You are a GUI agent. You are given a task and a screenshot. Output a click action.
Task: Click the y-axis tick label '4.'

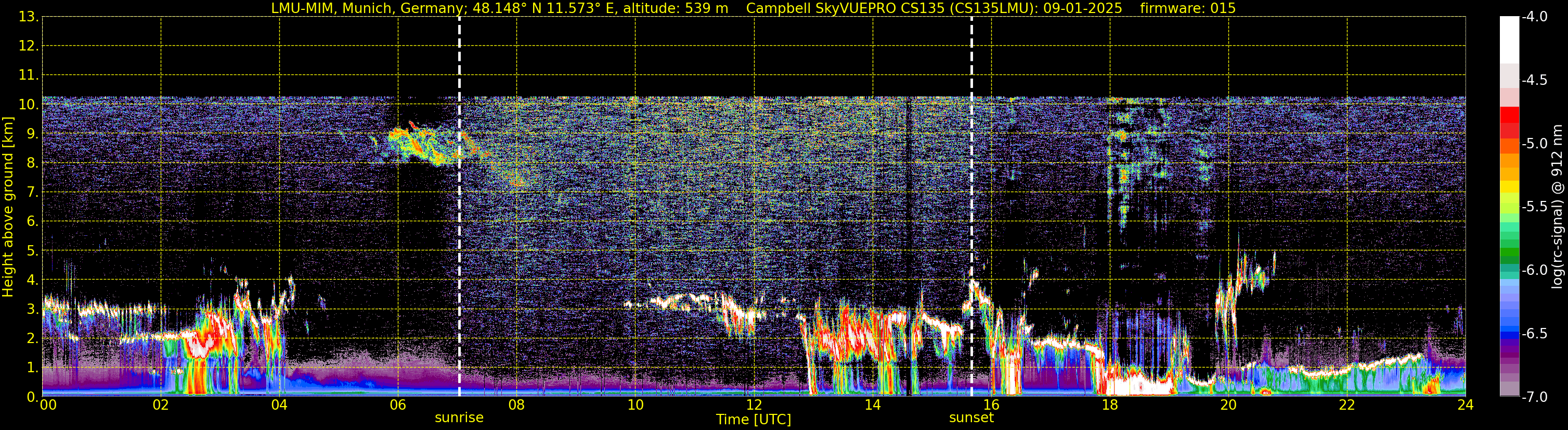tap(32, 280)
